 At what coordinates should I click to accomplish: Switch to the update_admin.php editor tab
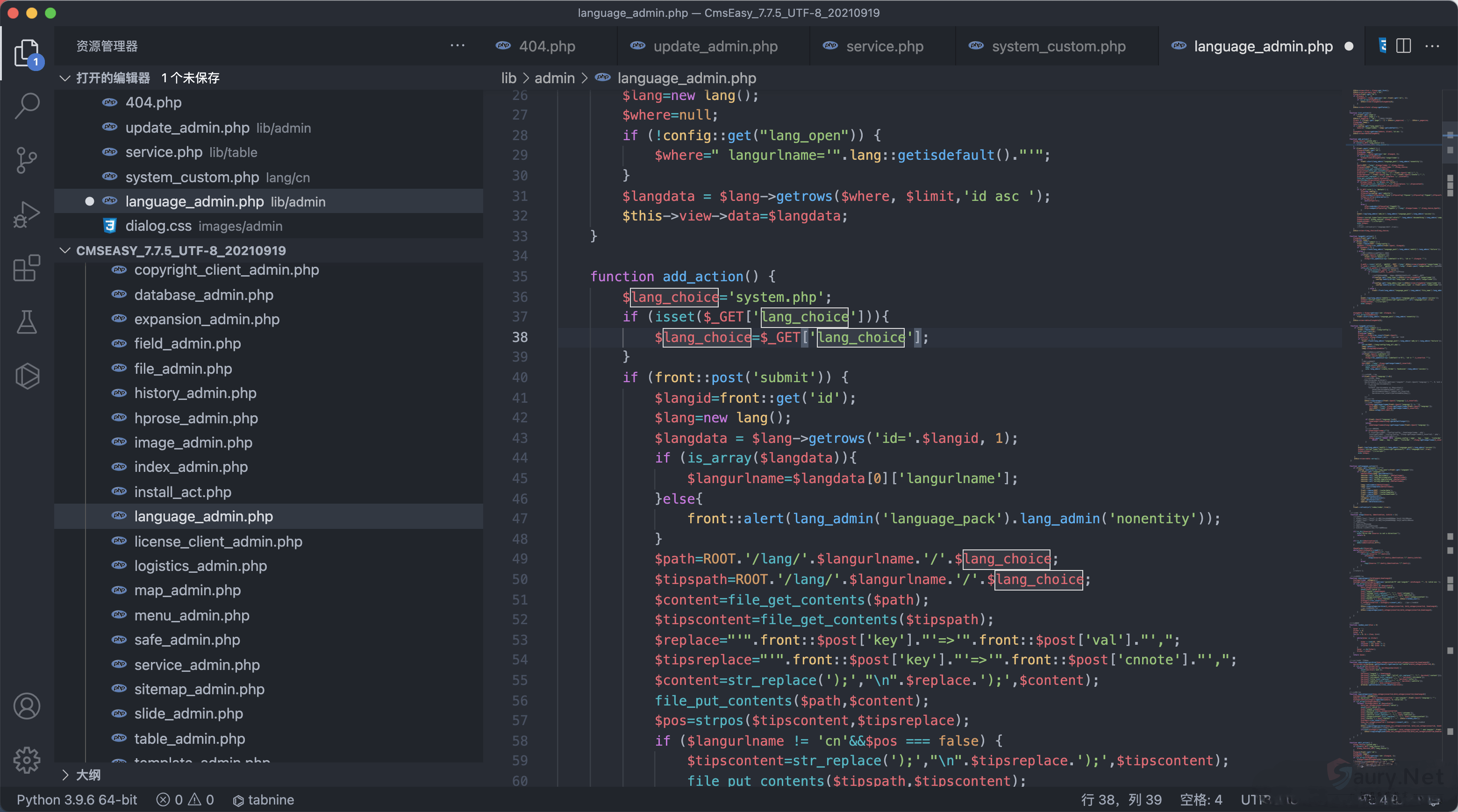coord(715,46)
